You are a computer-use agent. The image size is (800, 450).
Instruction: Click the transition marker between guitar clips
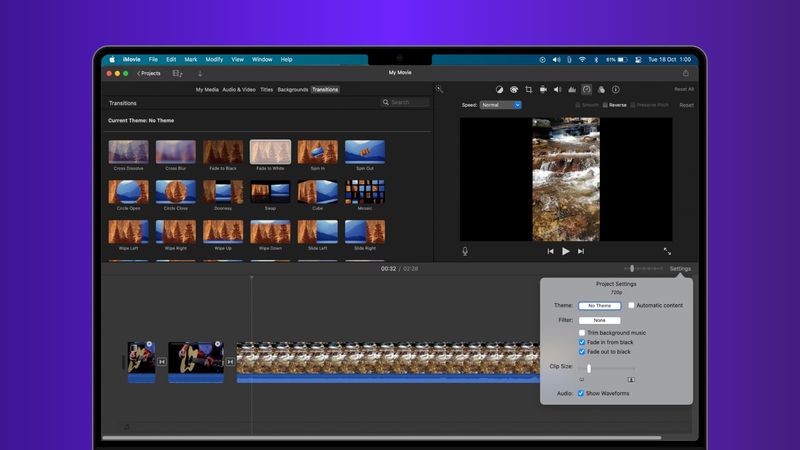[162, 362]
